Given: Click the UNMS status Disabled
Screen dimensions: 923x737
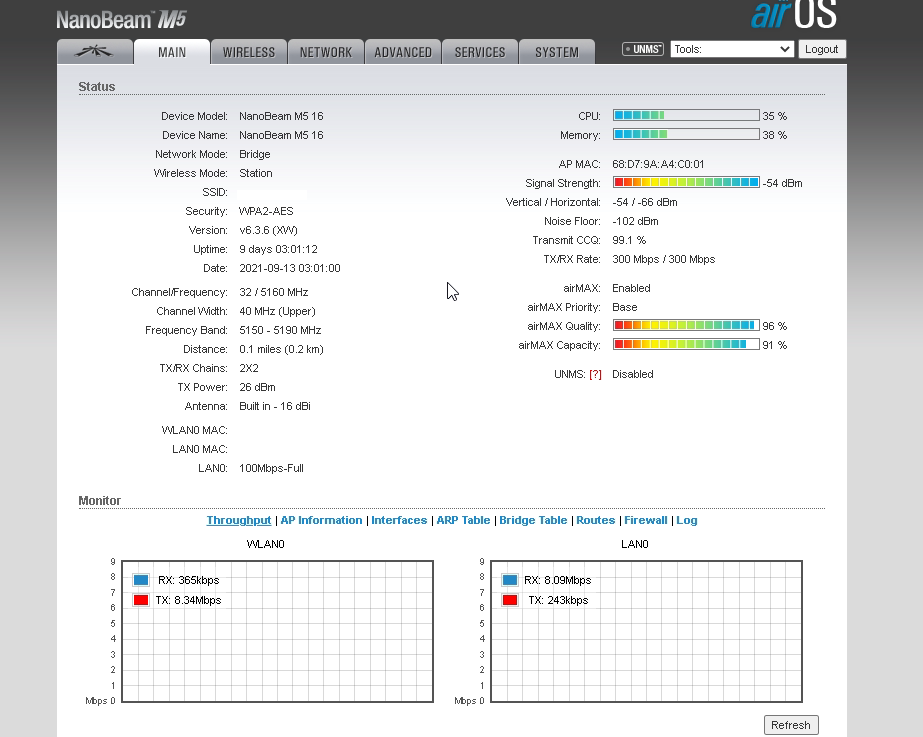Looking at the screenshot, I should coord(633,374).
